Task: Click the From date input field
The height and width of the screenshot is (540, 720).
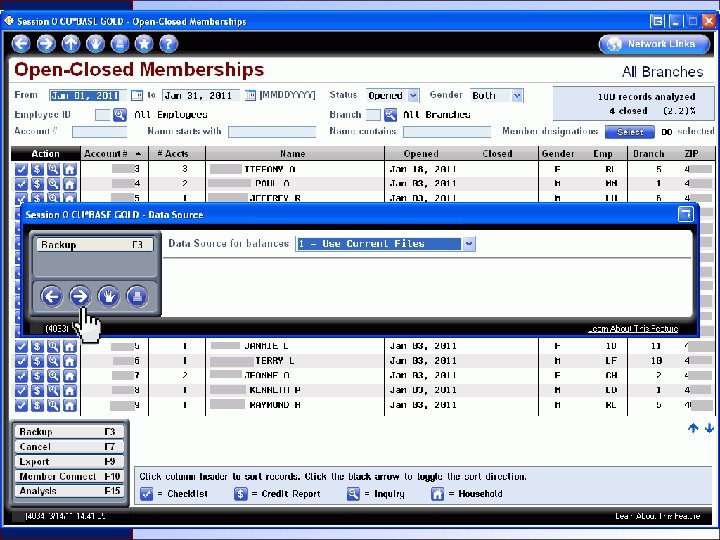Action: pos(88,96)
